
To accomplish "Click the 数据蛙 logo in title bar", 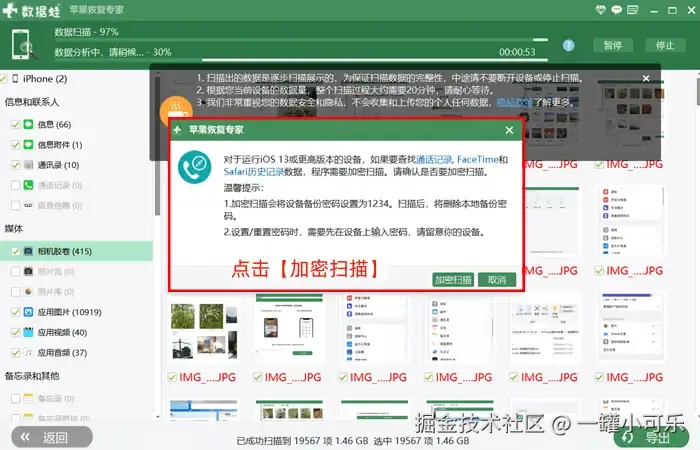I will pos(31,10).
